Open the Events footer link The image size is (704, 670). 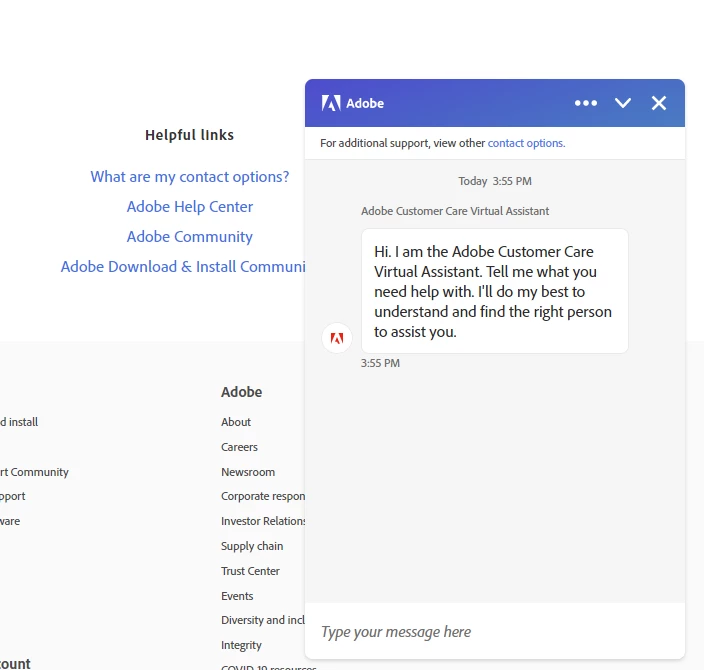pyautogui.click(x=237, y=596)
